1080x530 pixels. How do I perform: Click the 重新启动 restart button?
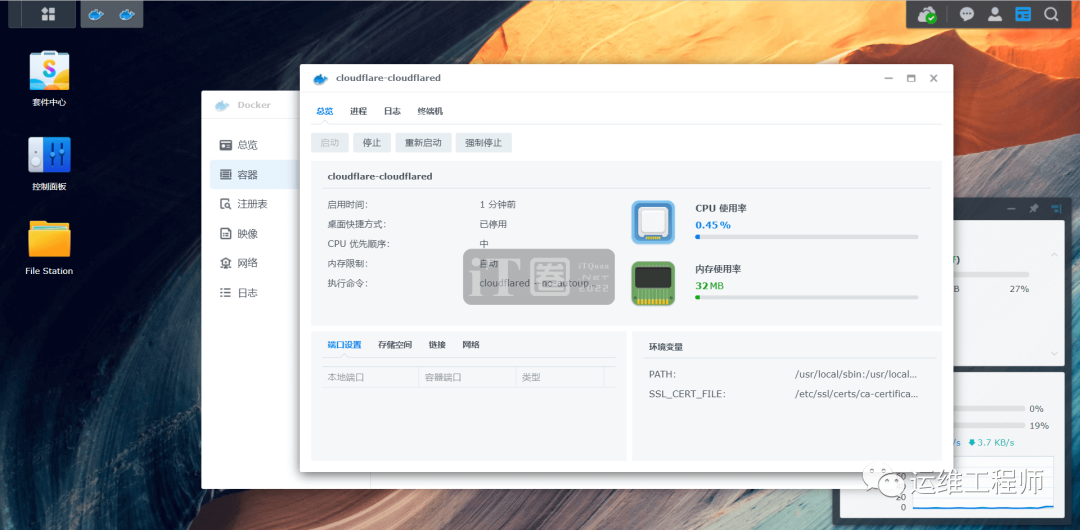[423, 143]
